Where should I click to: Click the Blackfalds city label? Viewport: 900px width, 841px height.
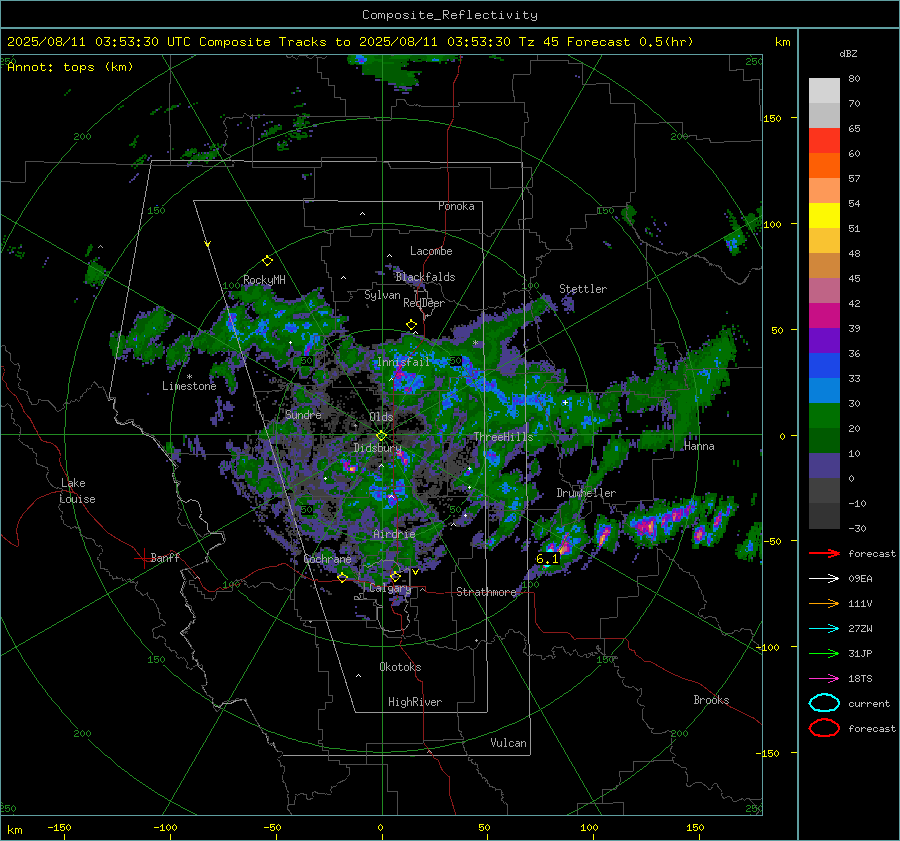[x=425, y=277]
